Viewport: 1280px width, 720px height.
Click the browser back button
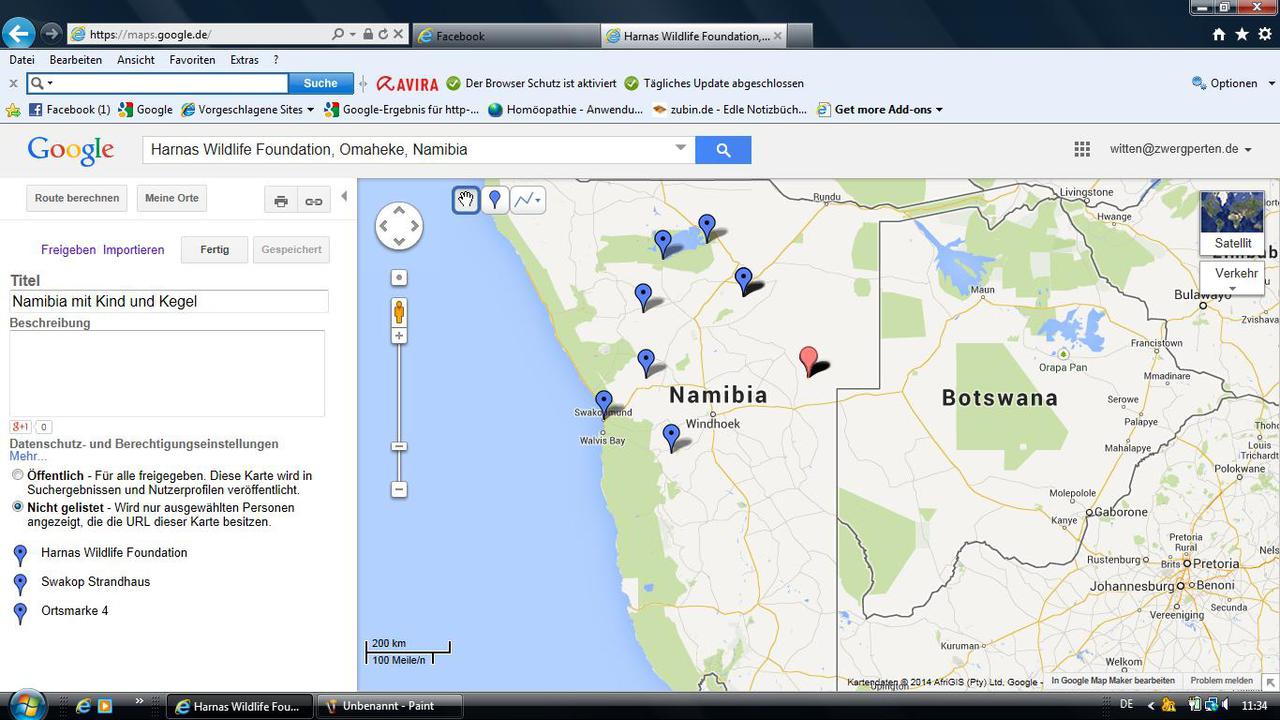[x=18, y=33]
